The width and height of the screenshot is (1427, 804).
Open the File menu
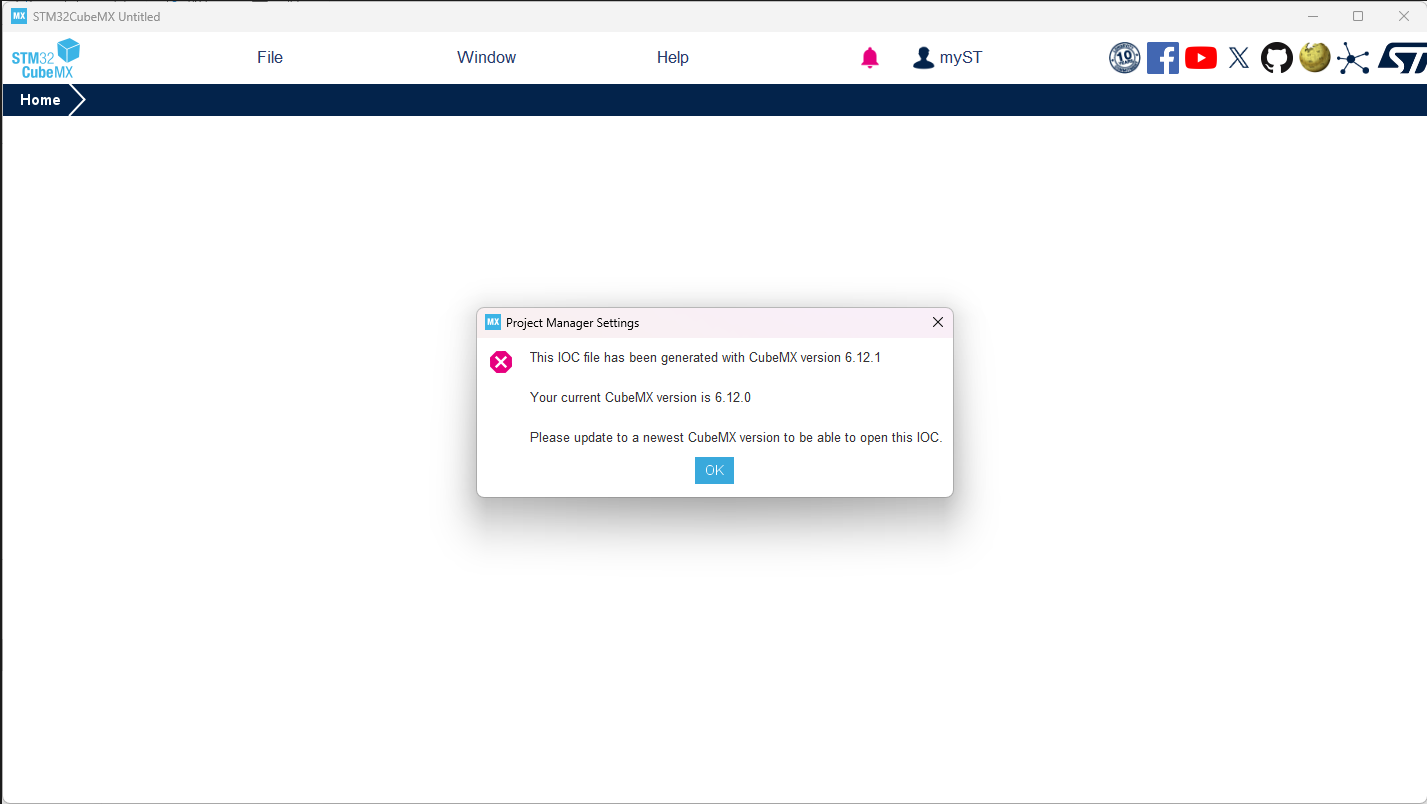pyautogui.click(x=270, y=58)
